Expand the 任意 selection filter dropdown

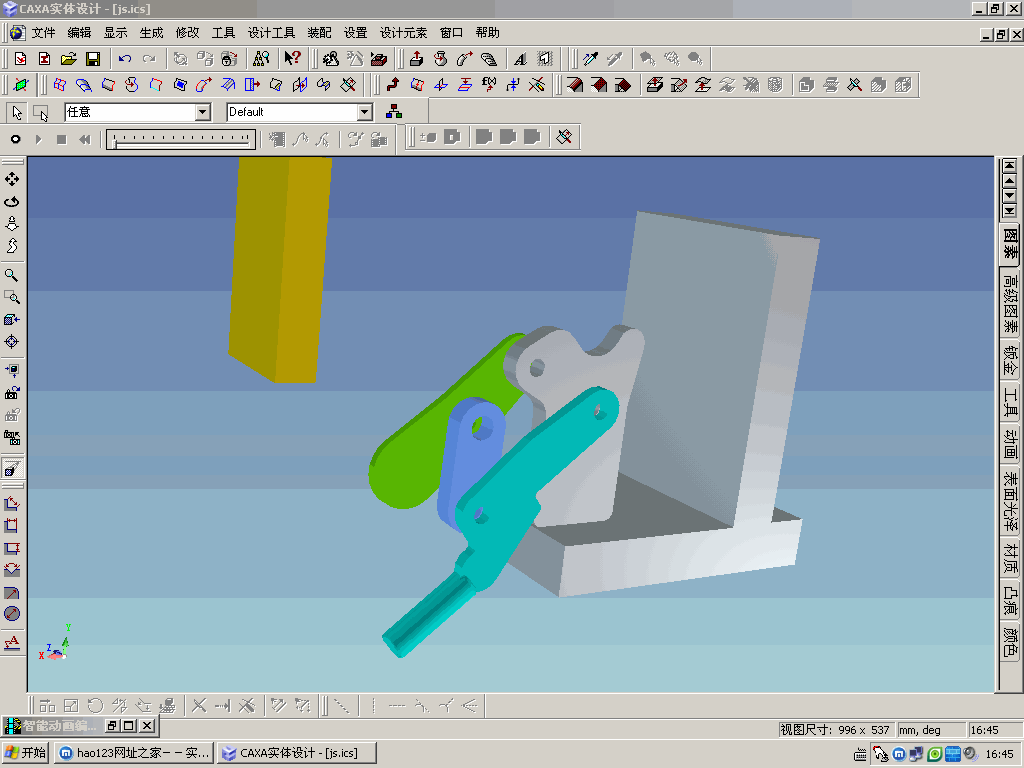pyautogui.click(x=202, y=112)
